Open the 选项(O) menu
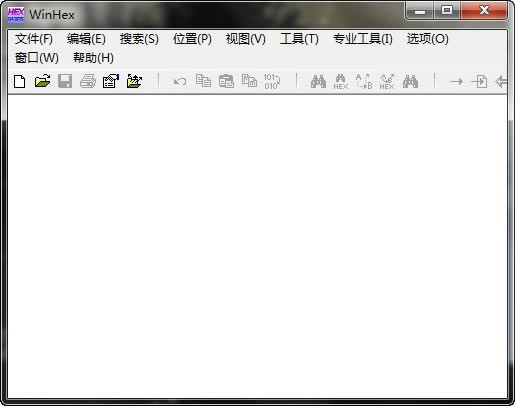The height and width of the screenshot is (406, 515). pyautogui.click(x=428, y=39)
